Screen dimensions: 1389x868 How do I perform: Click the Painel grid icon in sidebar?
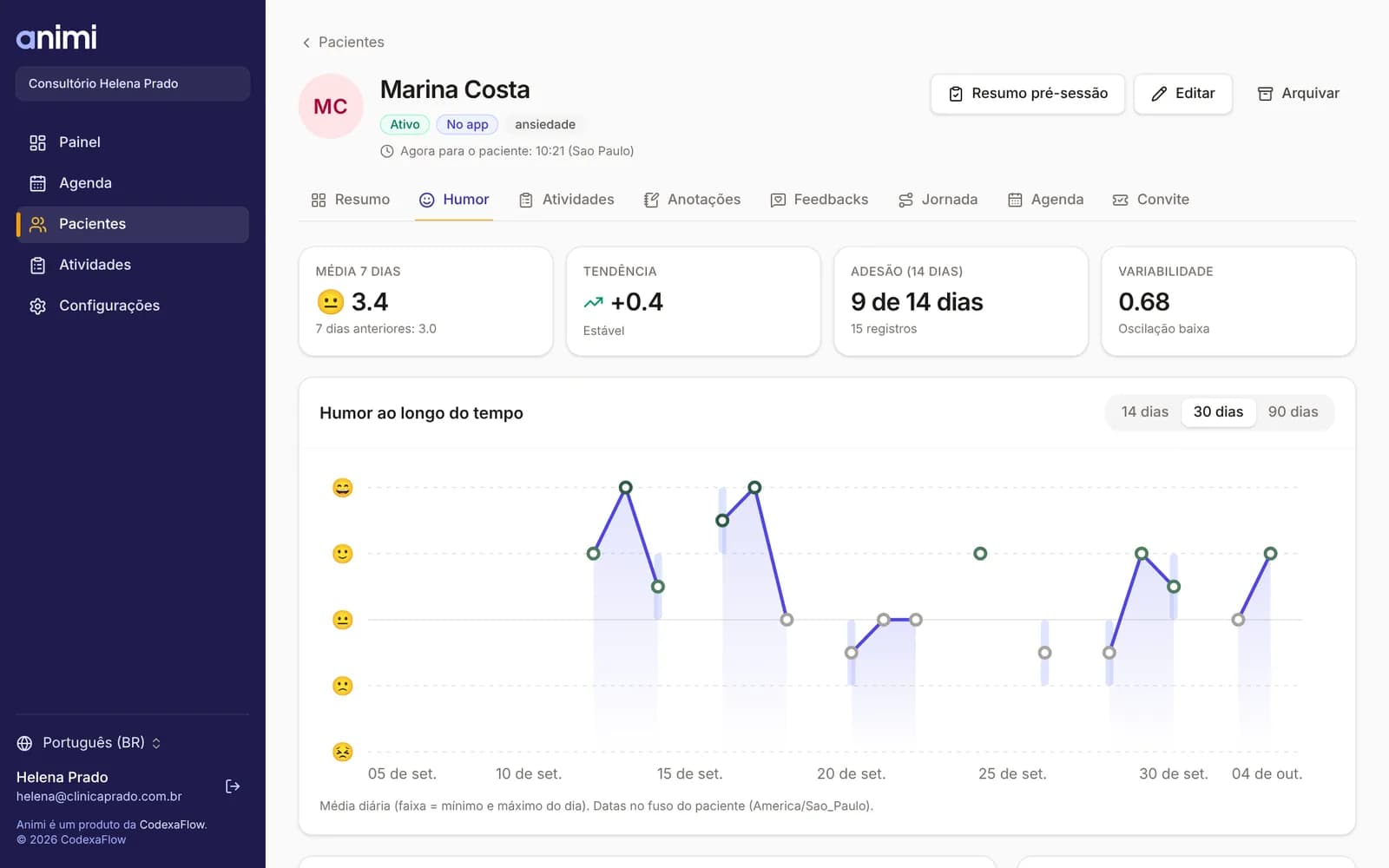(37, 142)
